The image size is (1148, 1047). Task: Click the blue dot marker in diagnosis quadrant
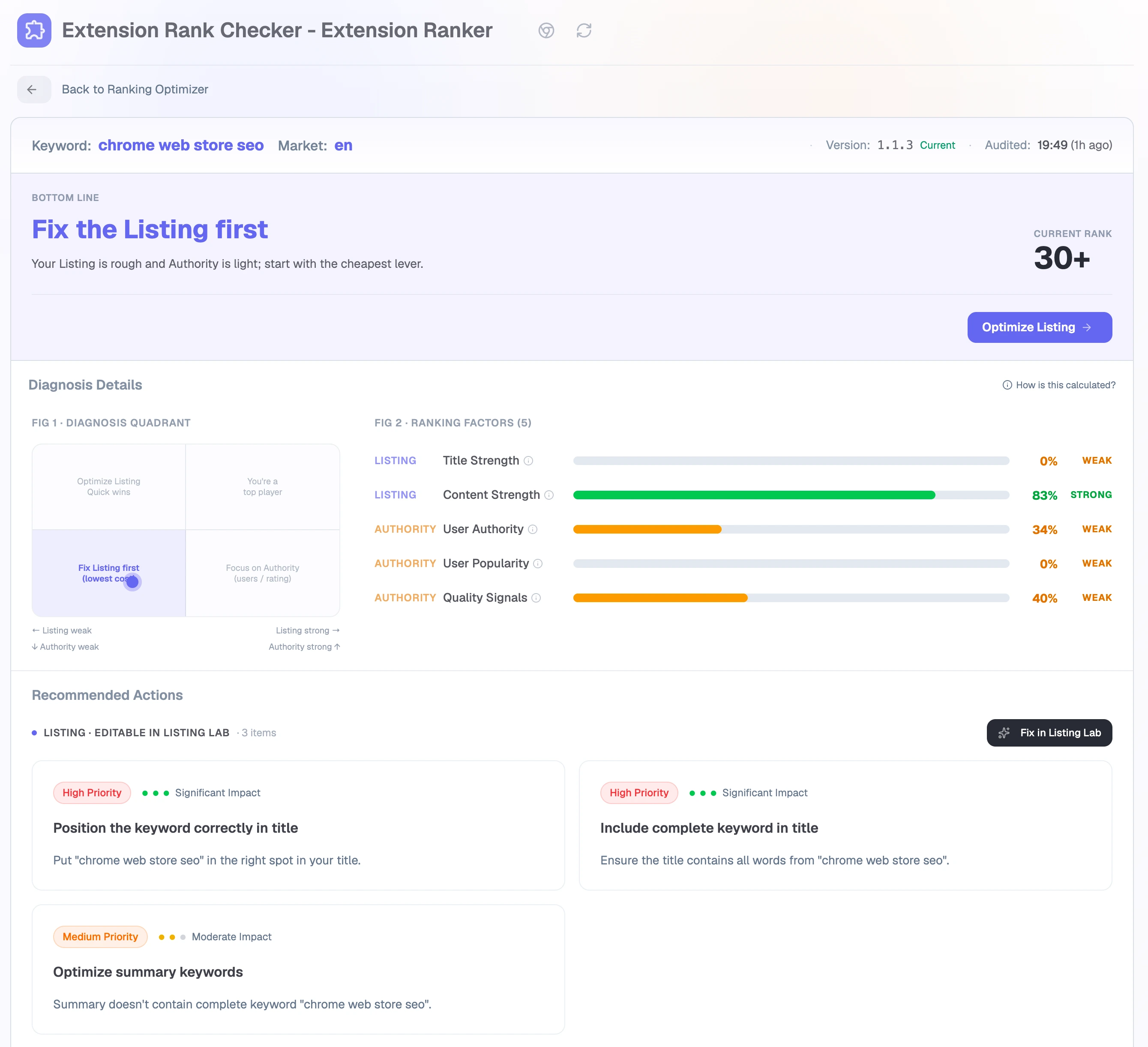click(132, 582)
